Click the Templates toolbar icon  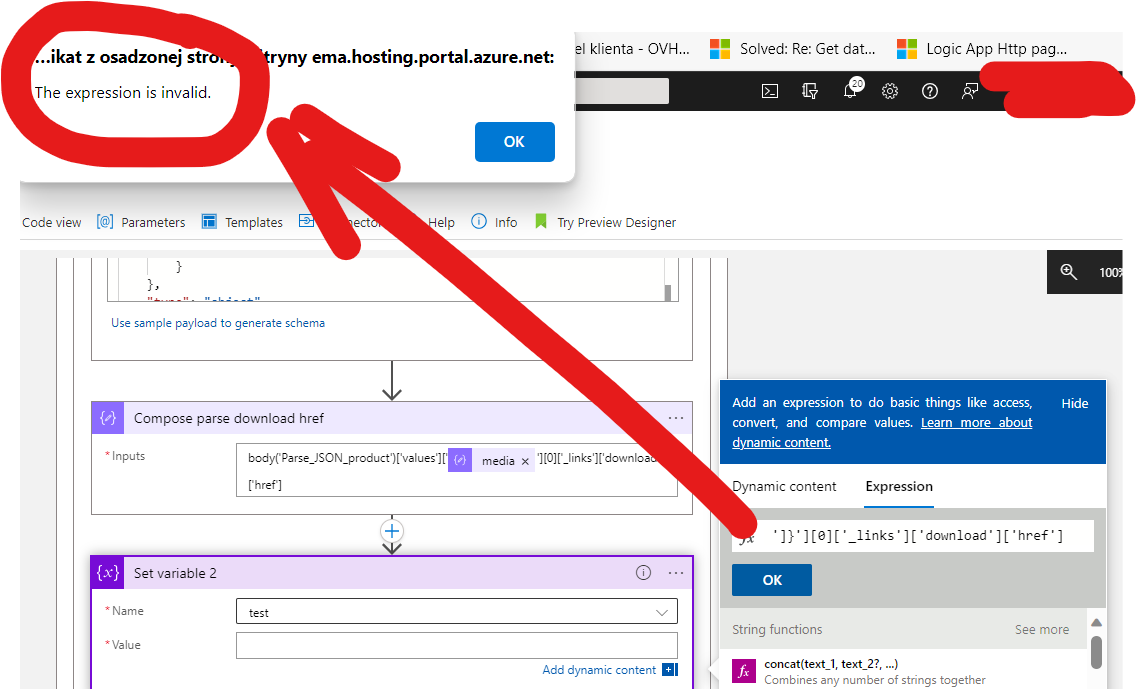pos(209,221)
